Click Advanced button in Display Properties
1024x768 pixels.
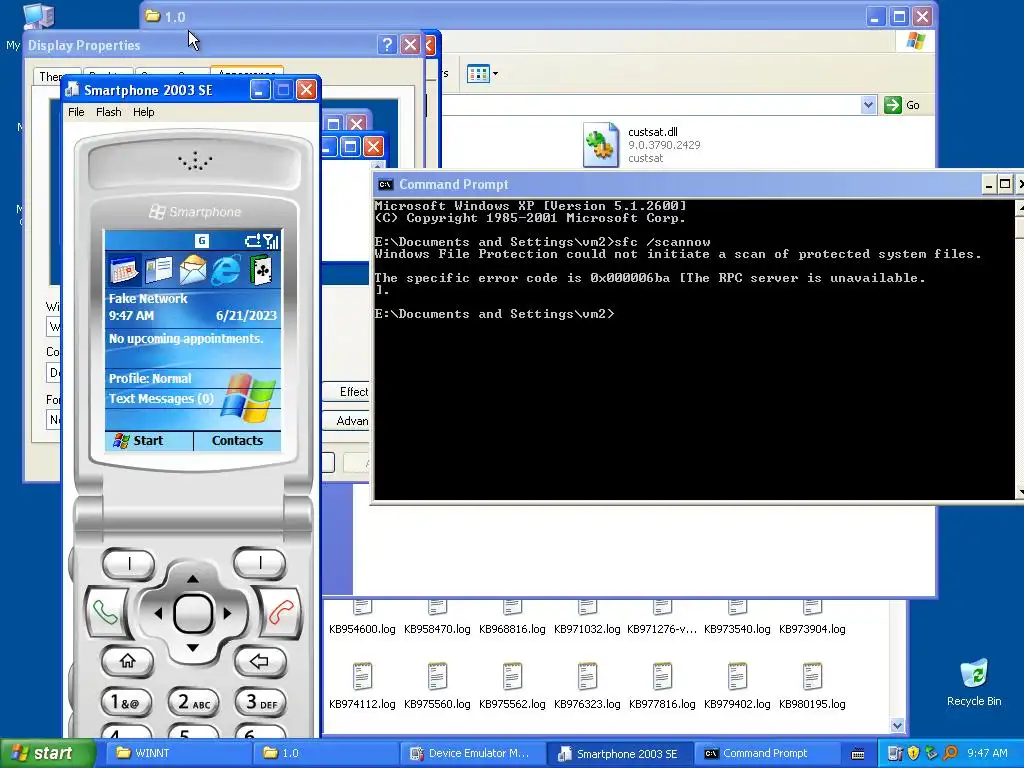pyautogui.click(x=346, y=421)
